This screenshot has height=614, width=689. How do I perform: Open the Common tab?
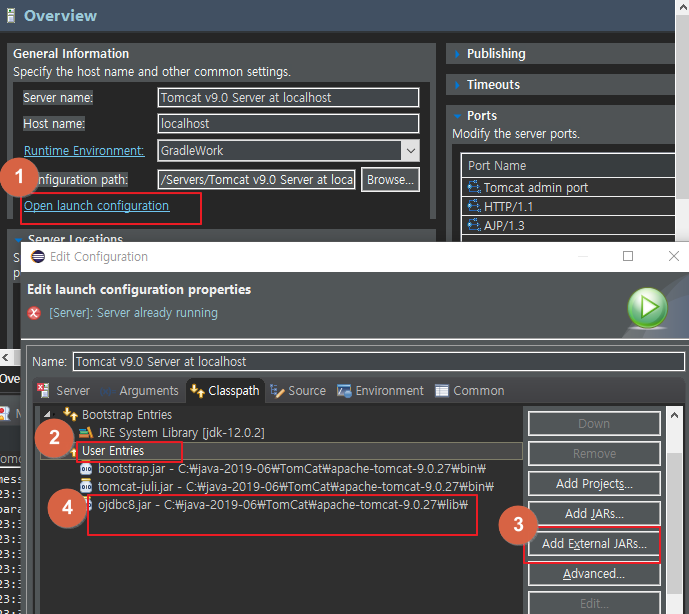[x=470, y=391]
